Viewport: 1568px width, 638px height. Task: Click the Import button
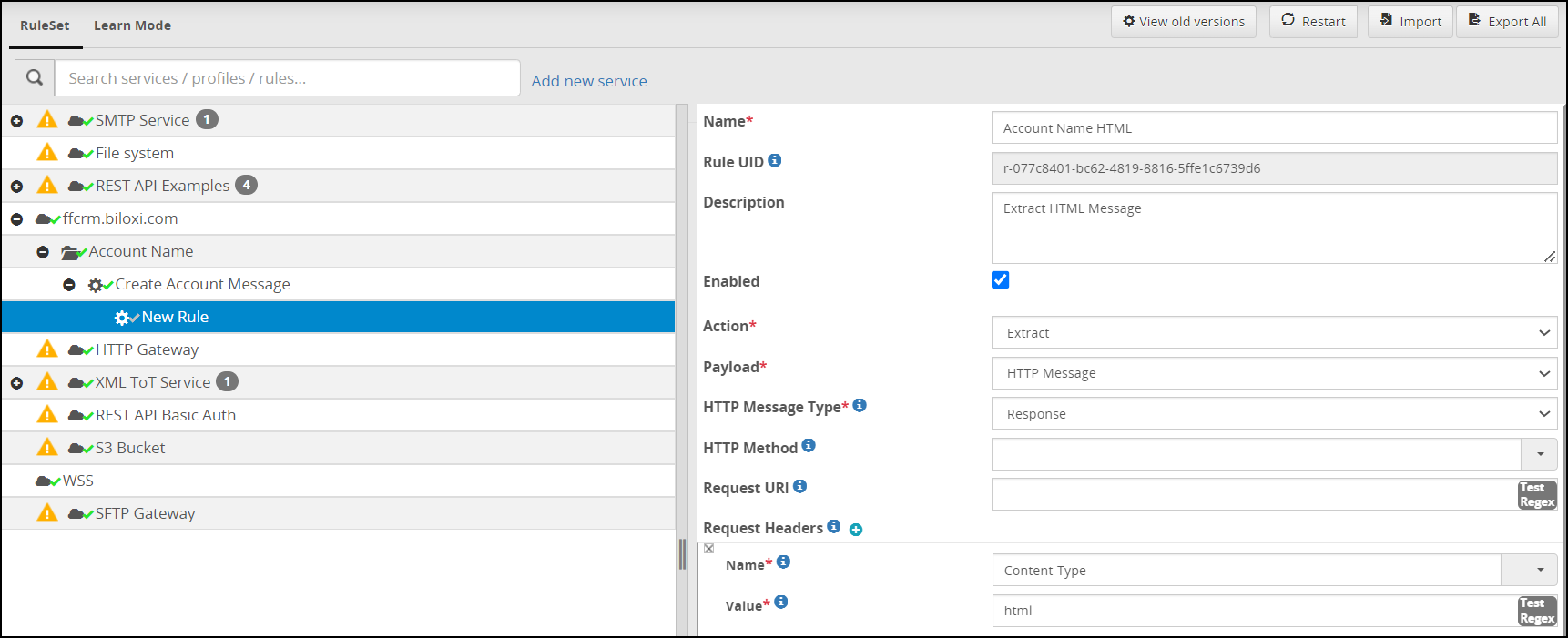tap(1410, 22)
